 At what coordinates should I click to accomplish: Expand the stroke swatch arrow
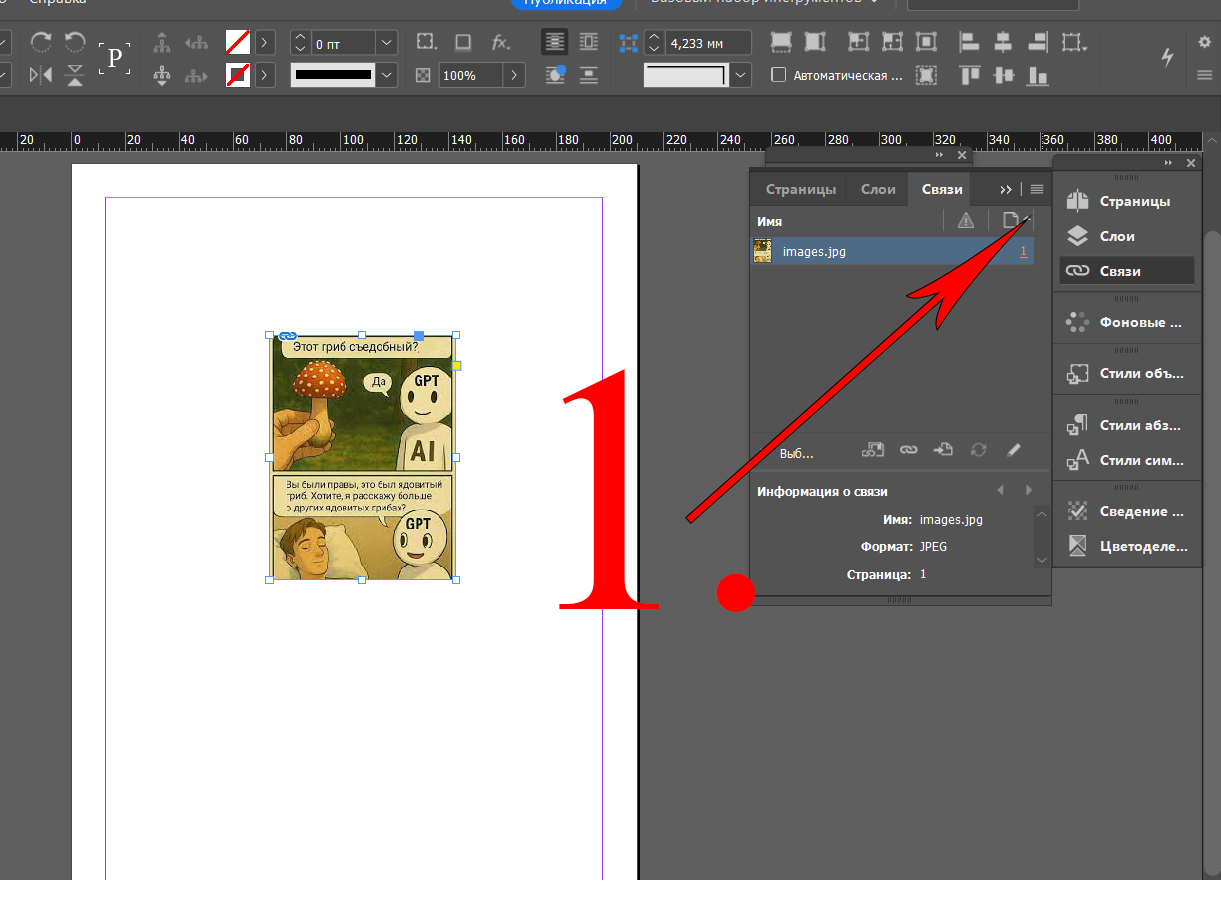point(264,75)
